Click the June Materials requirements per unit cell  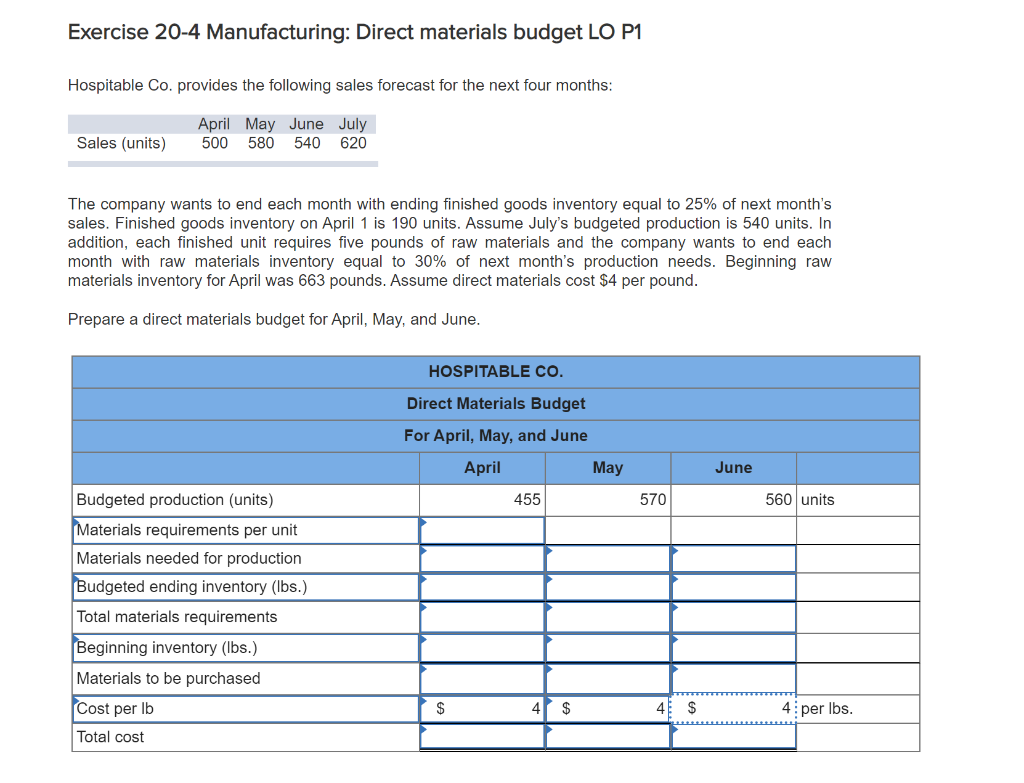point(733,528)
